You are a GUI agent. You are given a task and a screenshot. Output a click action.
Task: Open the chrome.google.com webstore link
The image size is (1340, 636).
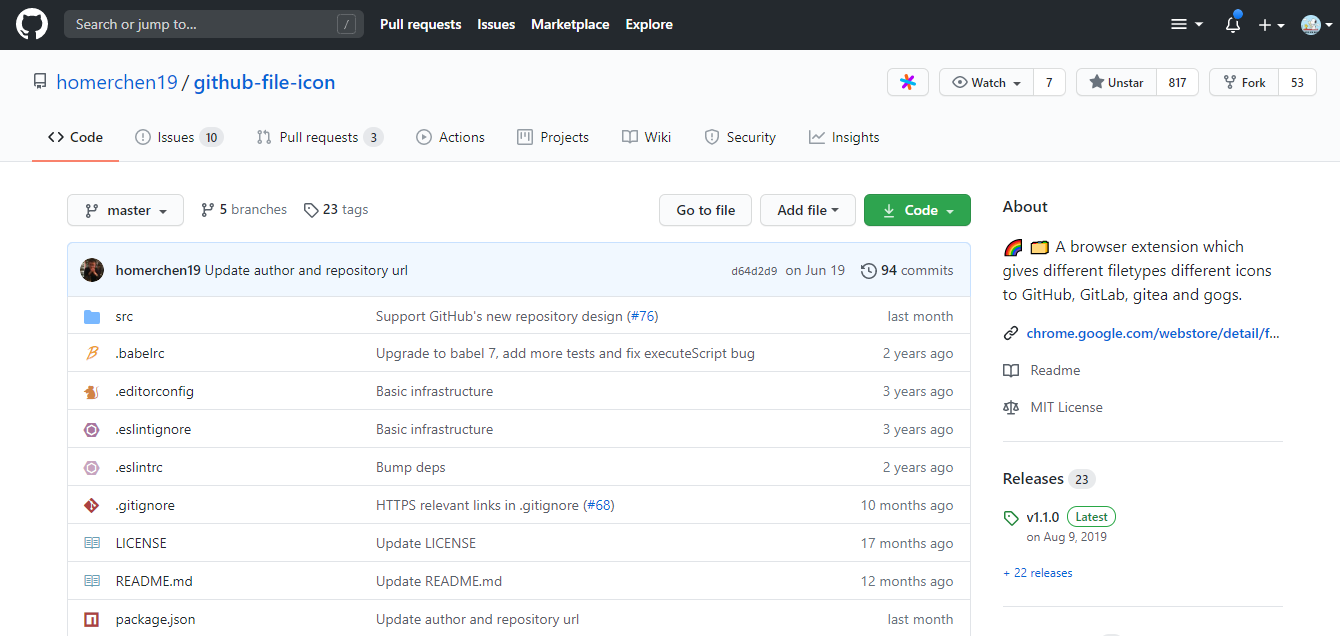(1153, 333)
